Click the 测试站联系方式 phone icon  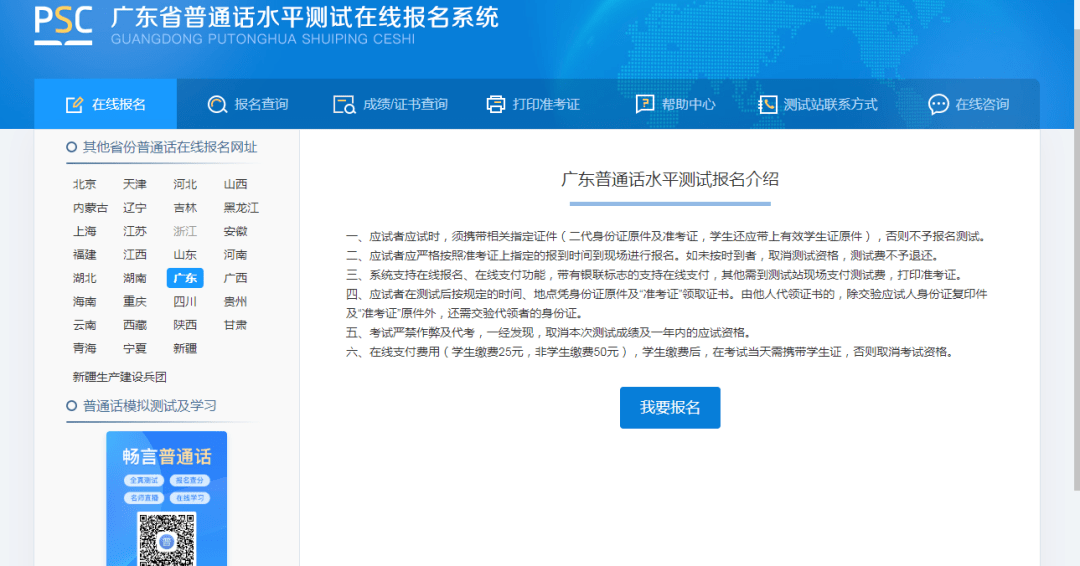[767, 105]
